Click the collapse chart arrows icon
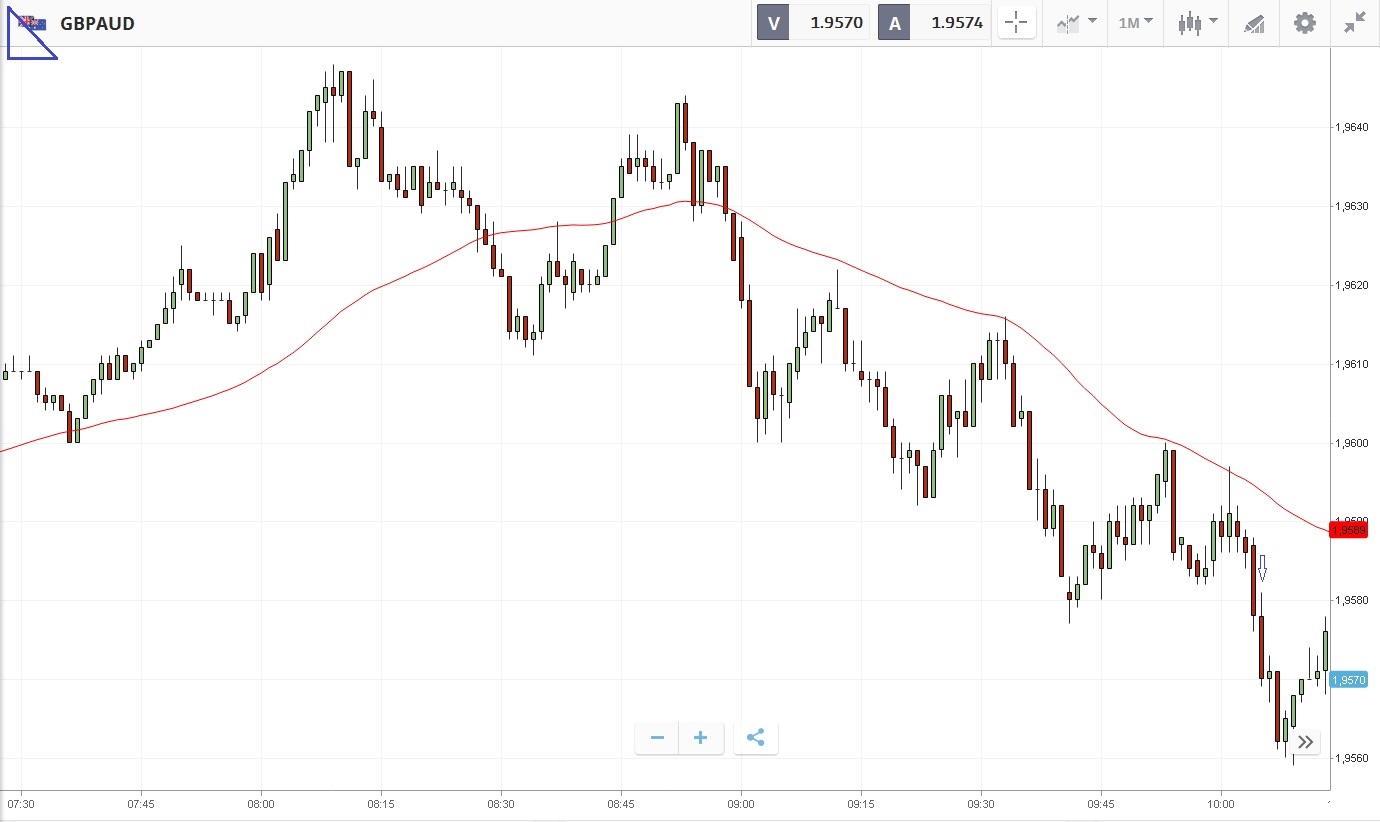Screen dimensions: 1380x822 pyautogui.click(x=1355, y=23)
